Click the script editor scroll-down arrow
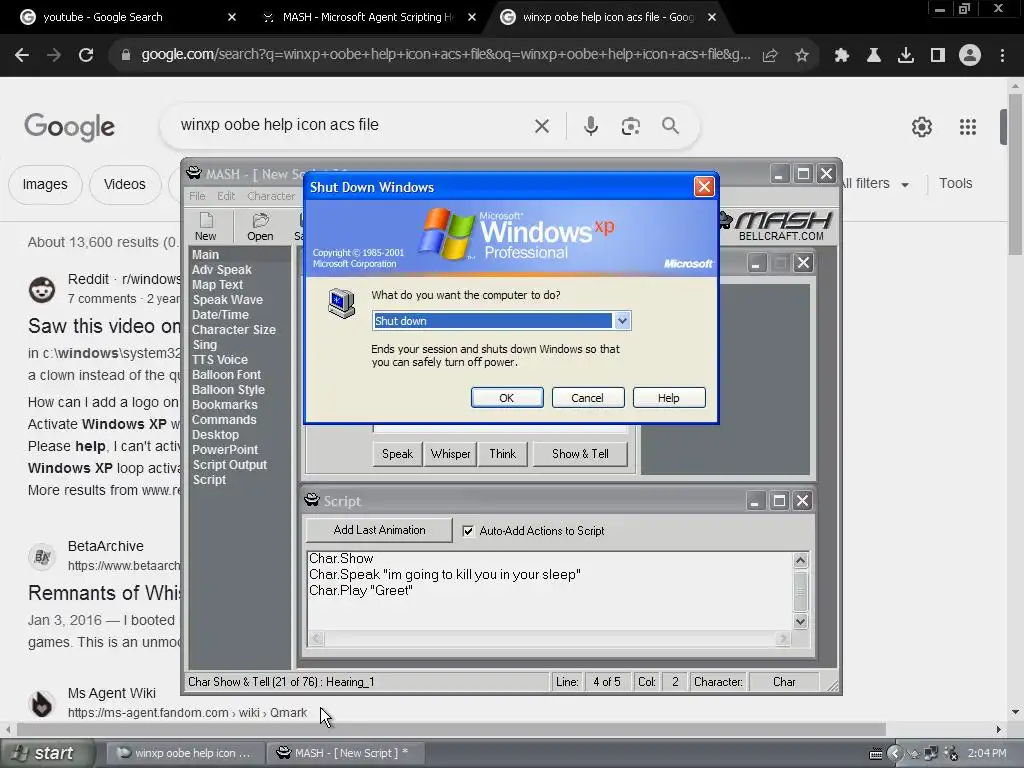Screen dimensions: 1024x768 click(x=800, y=621)
